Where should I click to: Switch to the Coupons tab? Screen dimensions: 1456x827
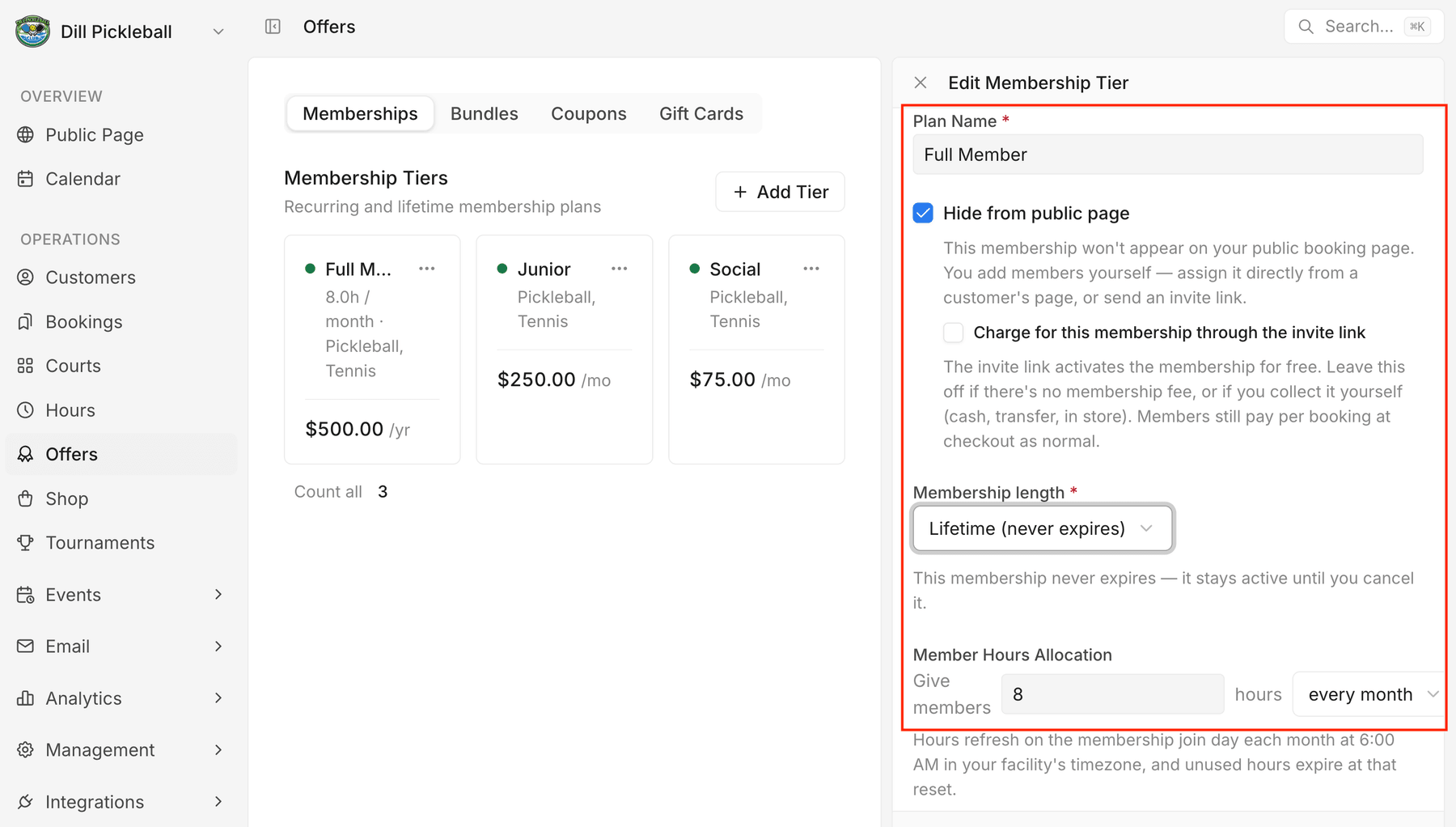[x=589, y=114]
